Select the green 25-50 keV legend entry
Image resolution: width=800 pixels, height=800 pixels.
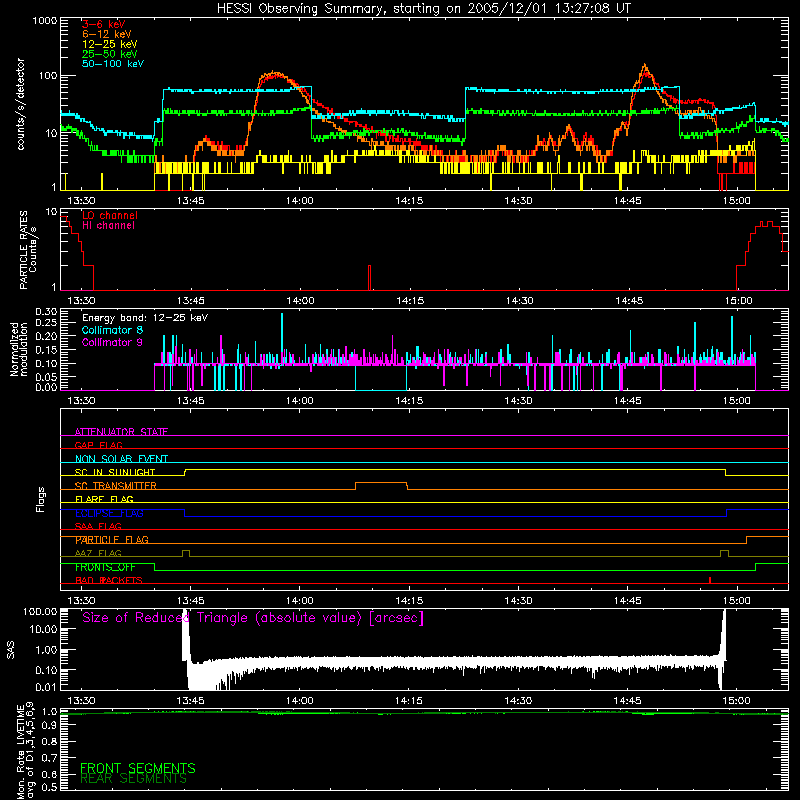110,54
